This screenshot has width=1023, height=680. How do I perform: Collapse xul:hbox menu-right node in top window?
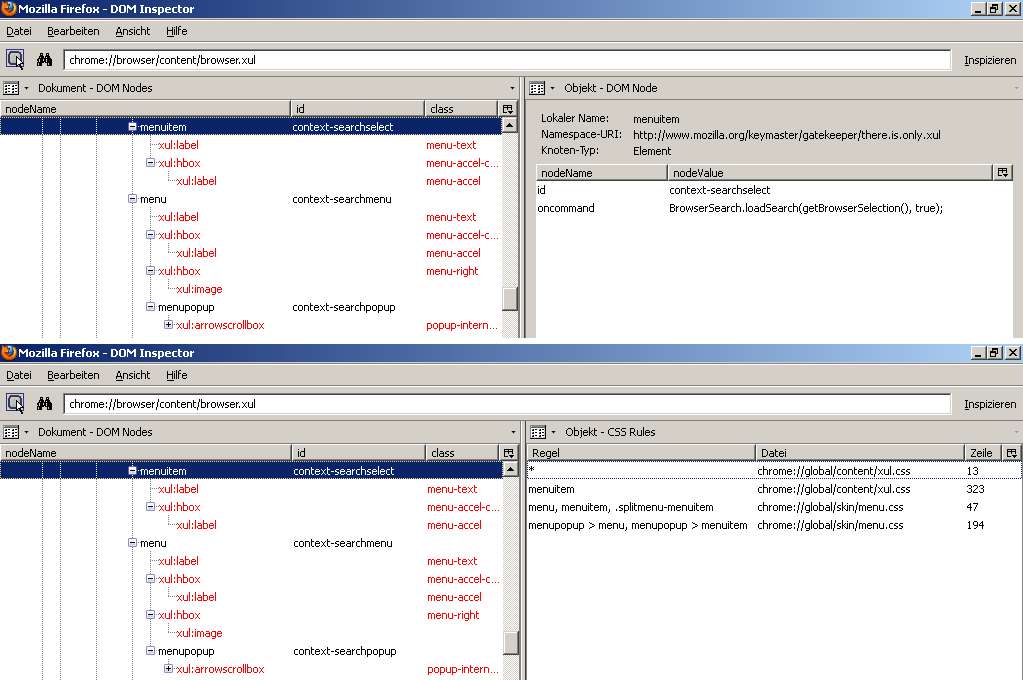[x=150, y=270]
